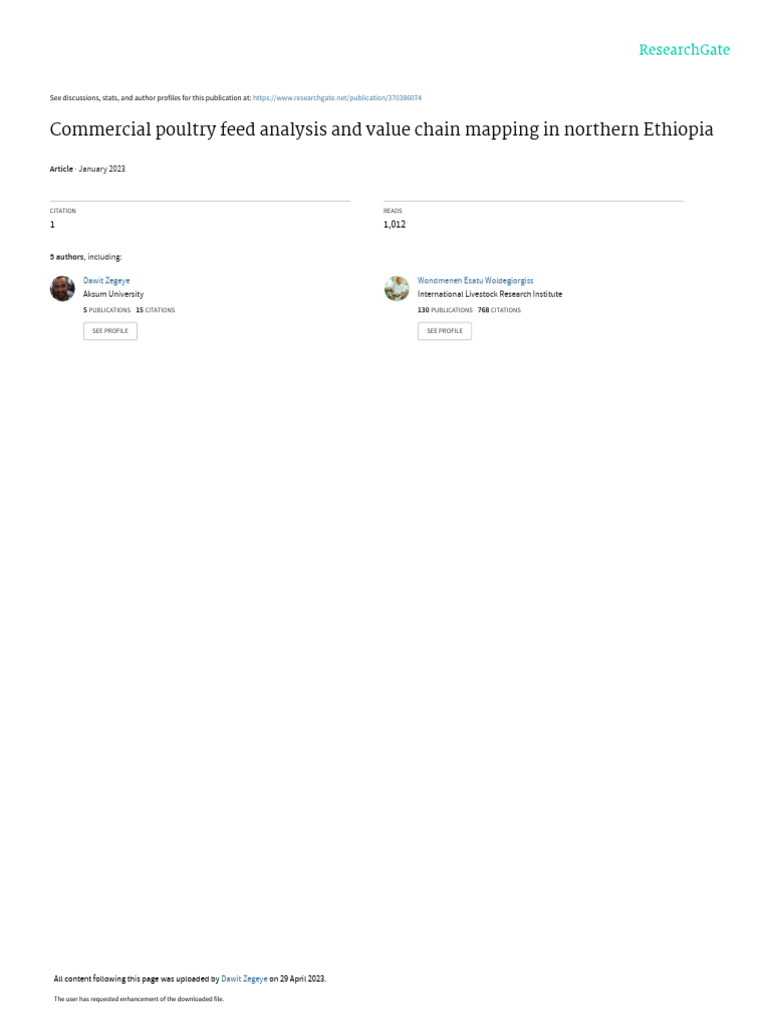Viewport: 768px width, 1024px height.
Task: Click the ResearchGate logo
Action: tap(684, 50)
